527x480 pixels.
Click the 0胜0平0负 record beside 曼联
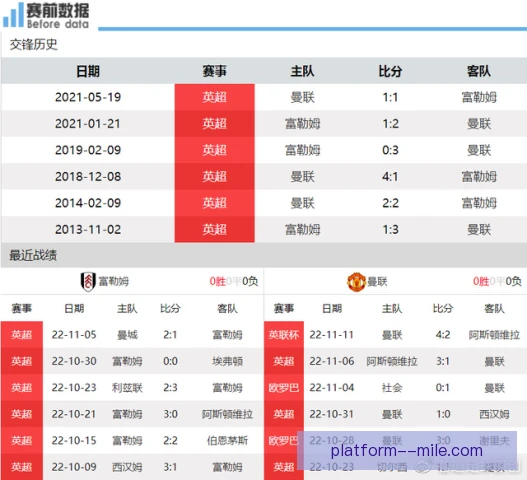click(x=497, y=281)
